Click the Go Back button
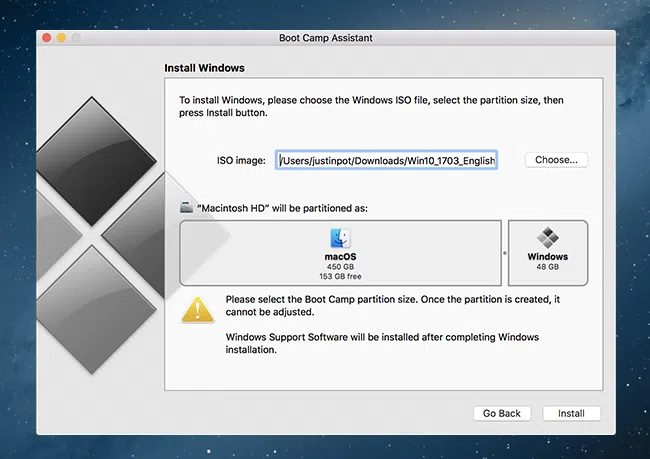Screen dimensions: 650x459 coord(502,413)
